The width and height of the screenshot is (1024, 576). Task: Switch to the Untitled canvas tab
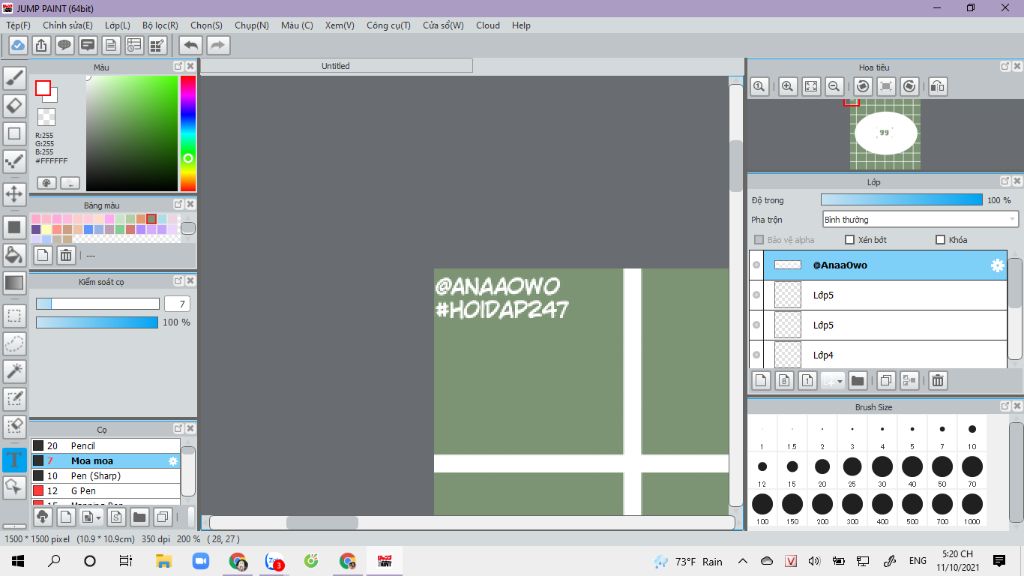point(336,66)
